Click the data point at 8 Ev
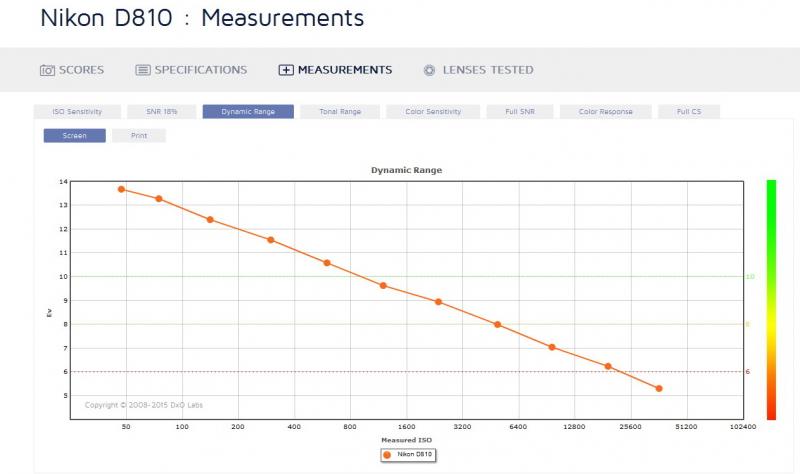Viewport: 800px width, 474px height. [497, 325]
